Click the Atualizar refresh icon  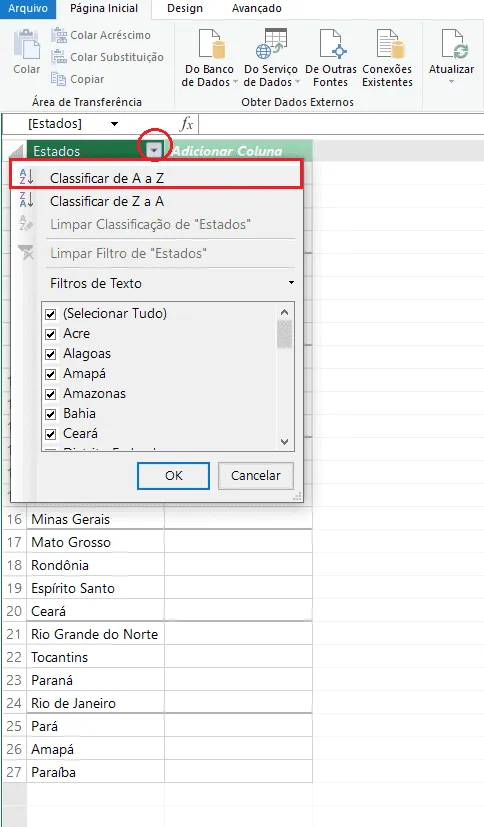454,43
